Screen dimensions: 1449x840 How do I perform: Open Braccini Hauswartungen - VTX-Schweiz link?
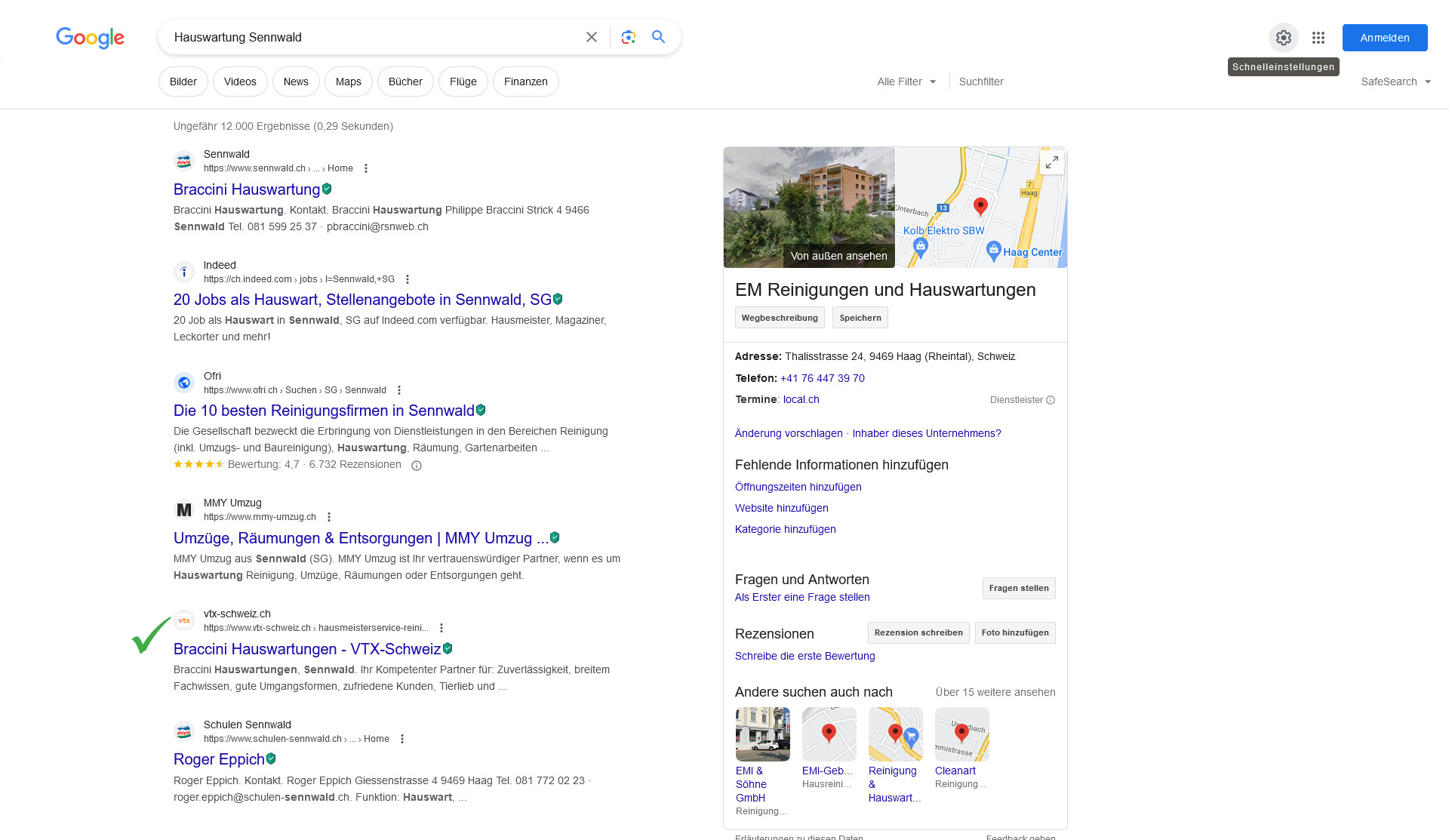click(307, 649)
